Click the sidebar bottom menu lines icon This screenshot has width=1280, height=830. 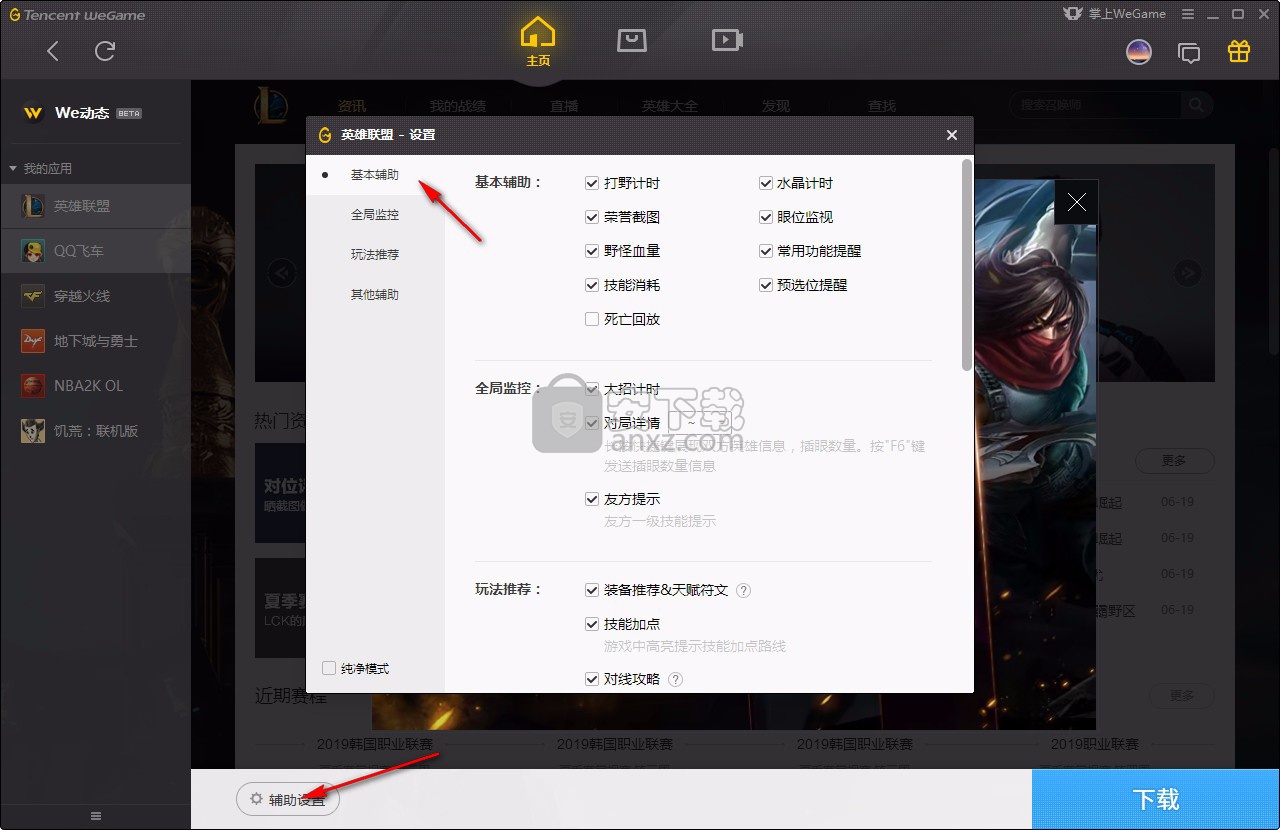tap(96, 816)
